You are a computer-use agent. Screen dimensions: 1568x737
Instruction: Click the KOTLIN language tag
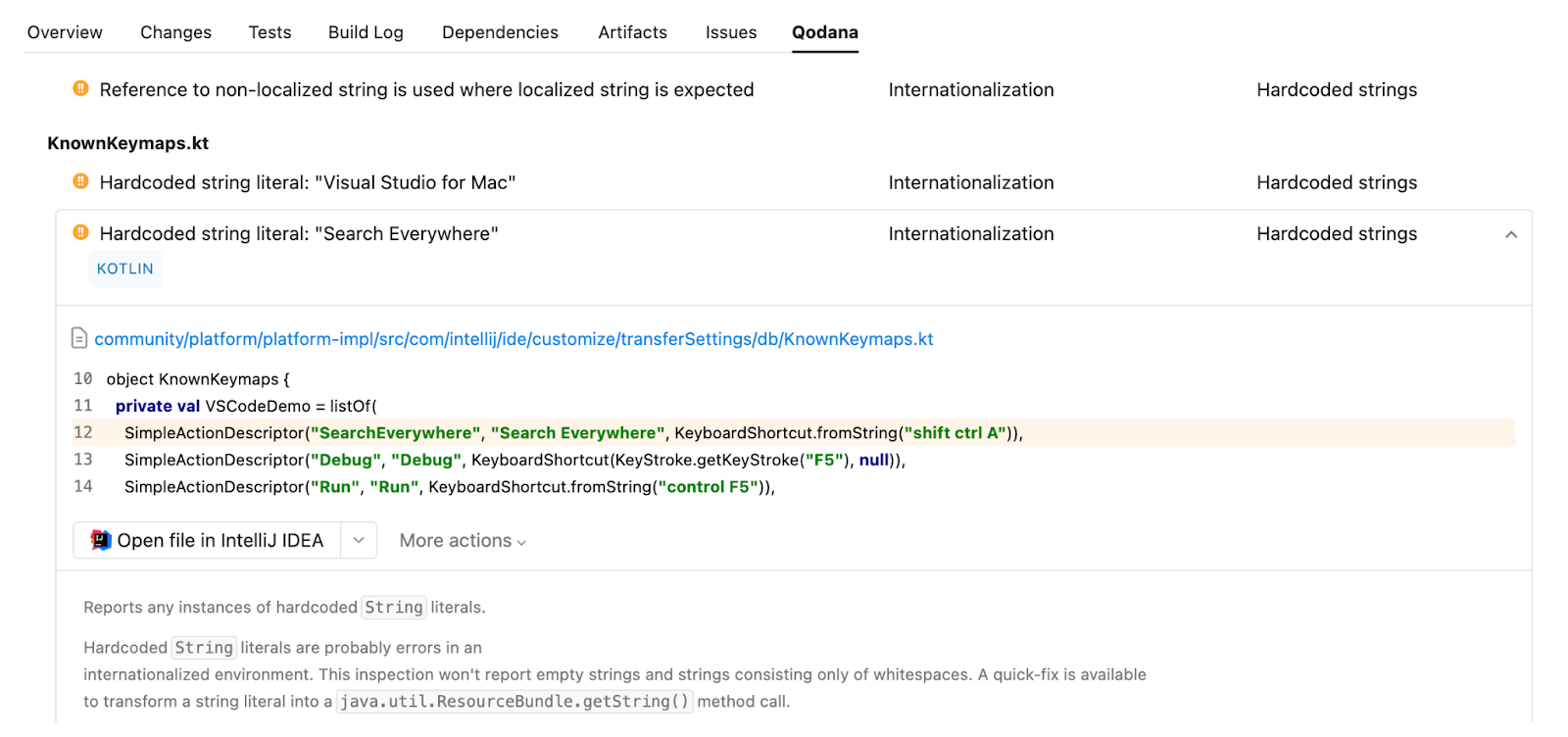125,269
